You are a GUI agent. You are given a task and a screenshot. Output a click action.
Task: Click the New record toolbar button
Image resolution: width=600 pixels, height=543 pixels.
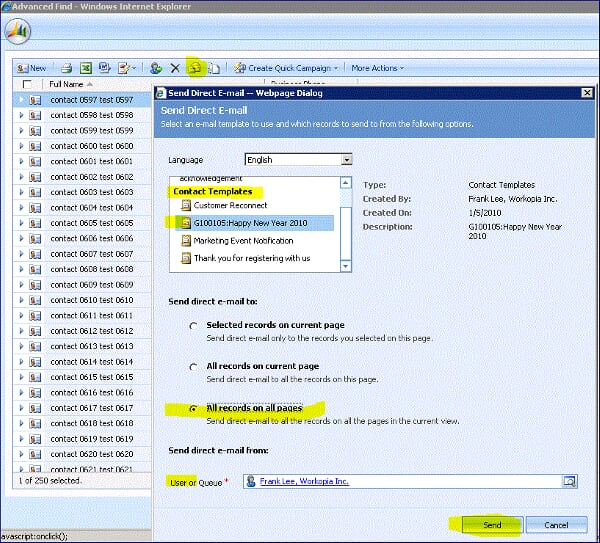click(x=32, y=68)
